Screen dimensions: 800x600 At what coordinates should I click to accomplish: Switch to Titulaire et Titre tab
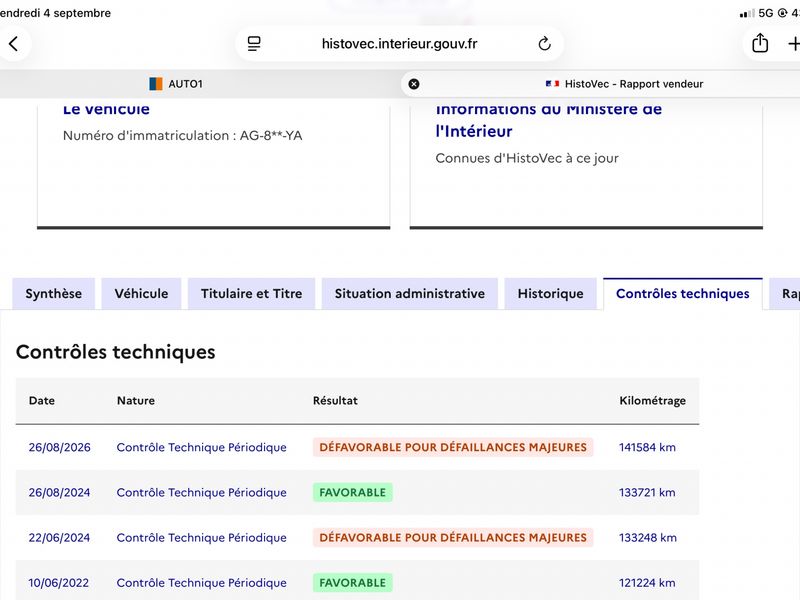[252, 294]
